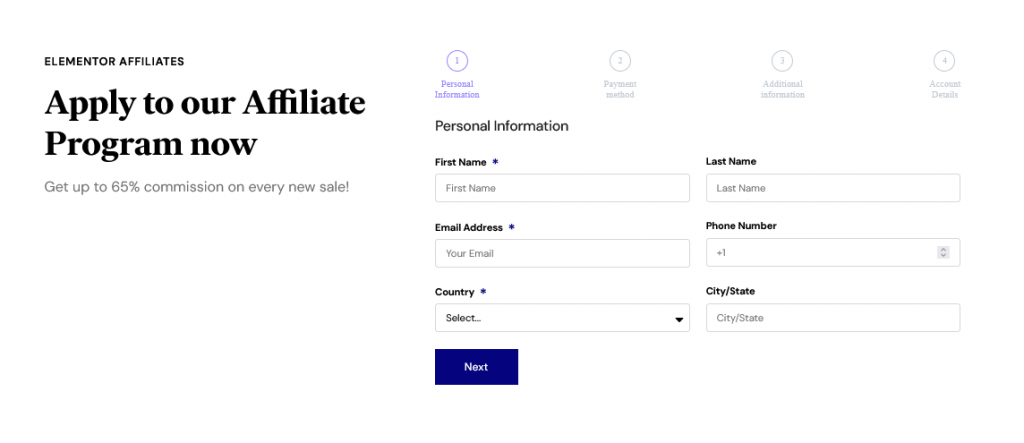Click the Email Address field label

click(469, 228)
